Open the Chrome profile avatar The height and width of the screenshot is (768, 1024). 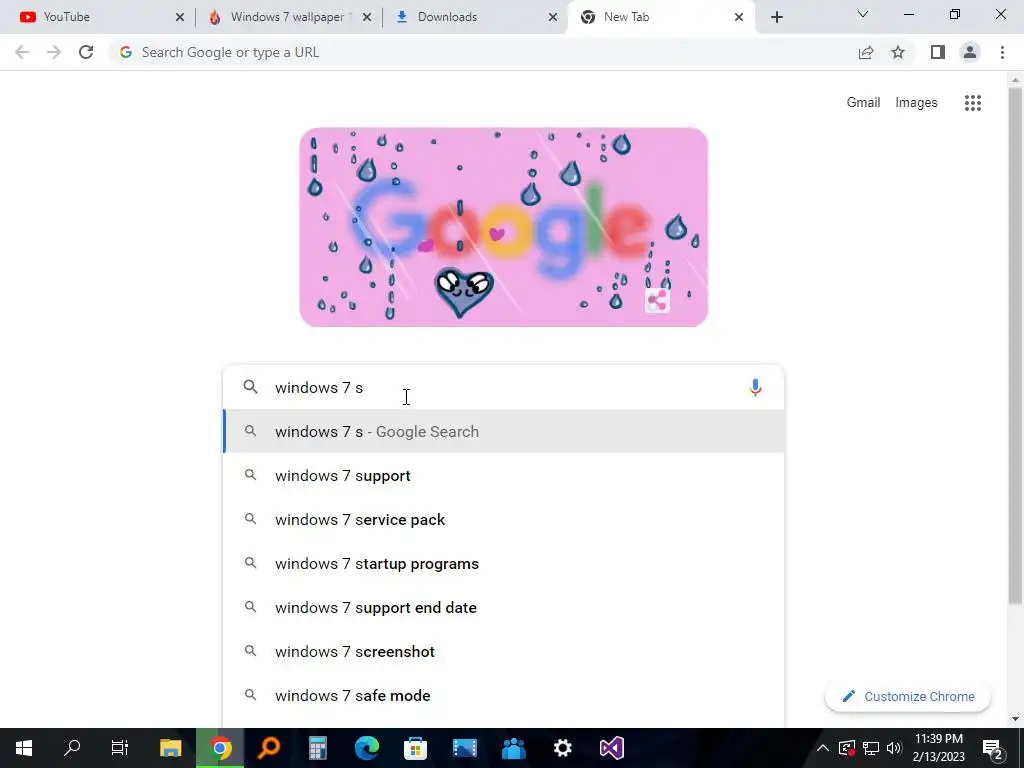click(970, 52)
